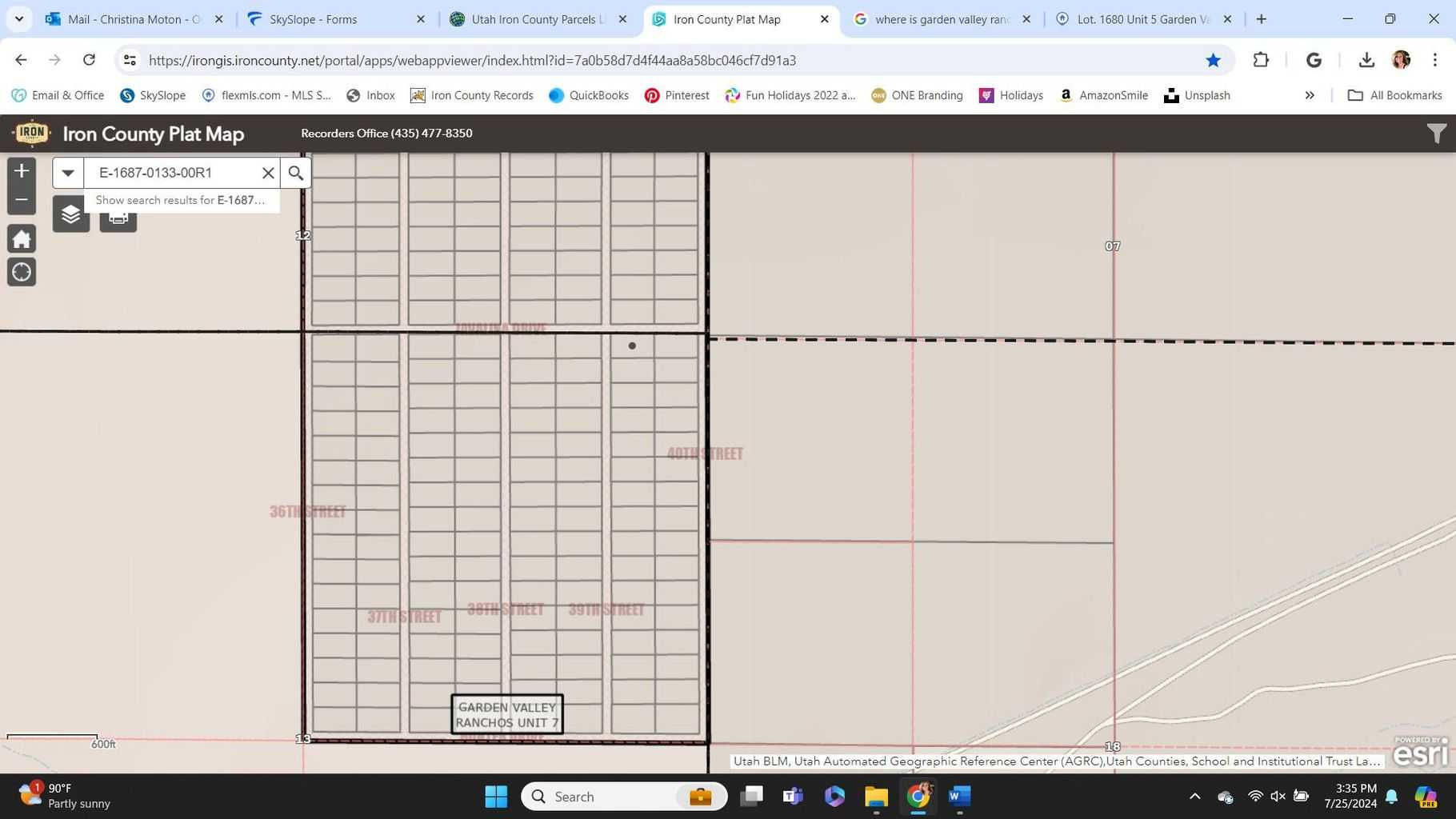Screen dimensions: 1456x819
Task: Show more bookmarks chevron
Action: click(x=1310, y=95)
